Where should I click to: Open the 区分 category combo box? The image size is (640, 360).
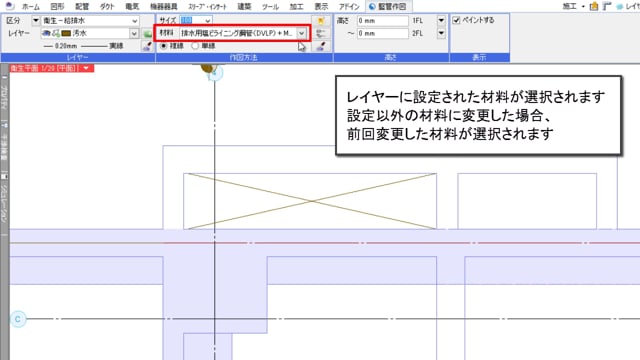pyautogui.click(x=90, y=20)
